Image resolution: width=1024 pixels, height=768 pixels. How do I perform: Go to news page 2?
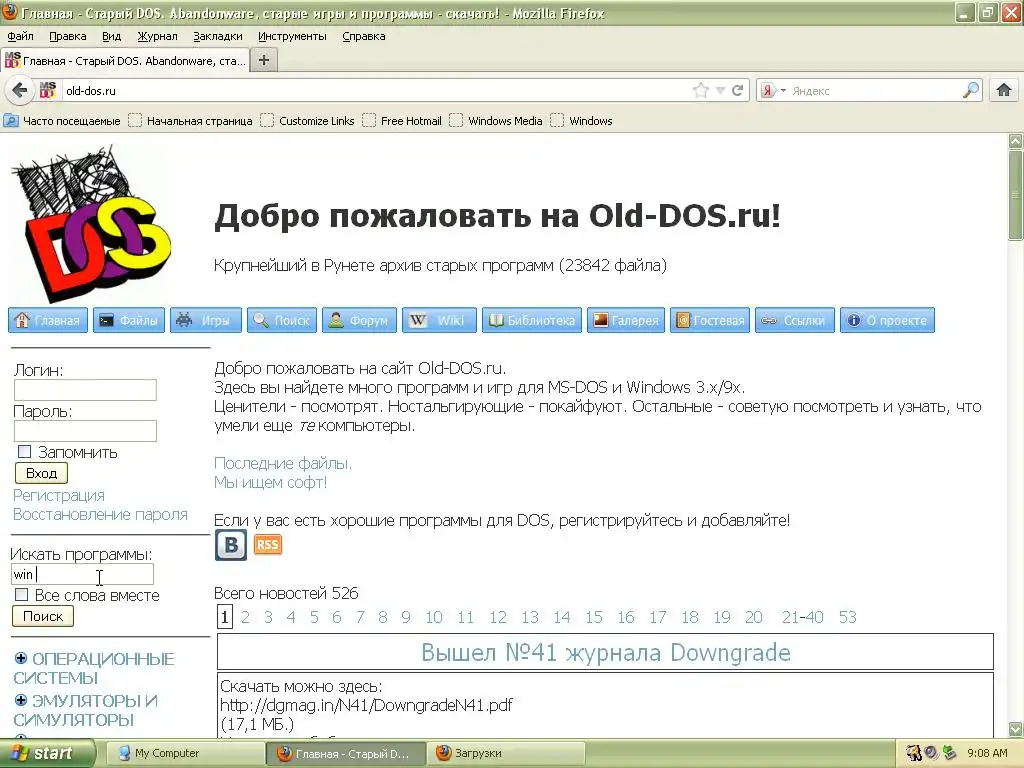[245, 617]
